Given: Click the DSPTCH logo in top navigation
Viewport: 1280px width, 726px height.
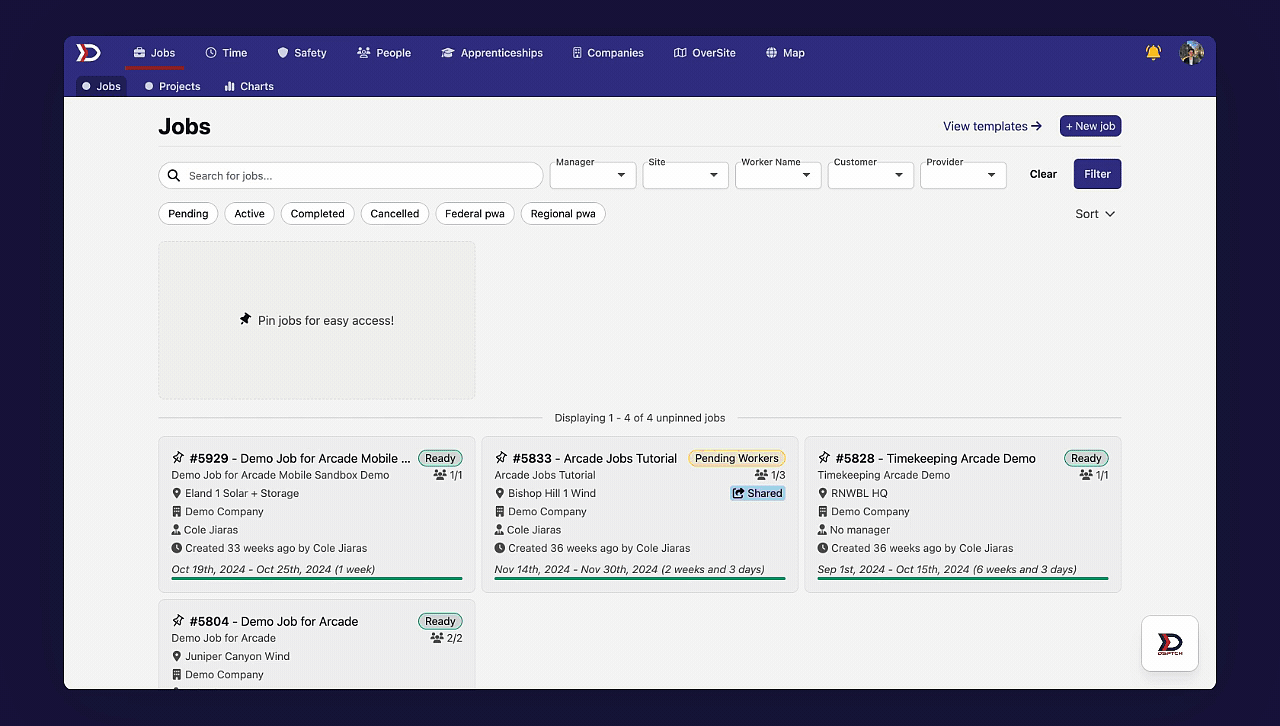Looking at the screenshot, I should pyautogui.click(x=89, y=53).
